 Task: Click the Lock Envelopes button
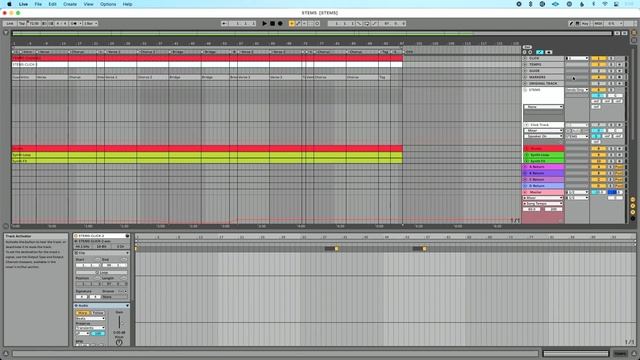click(x=549, y=52)
